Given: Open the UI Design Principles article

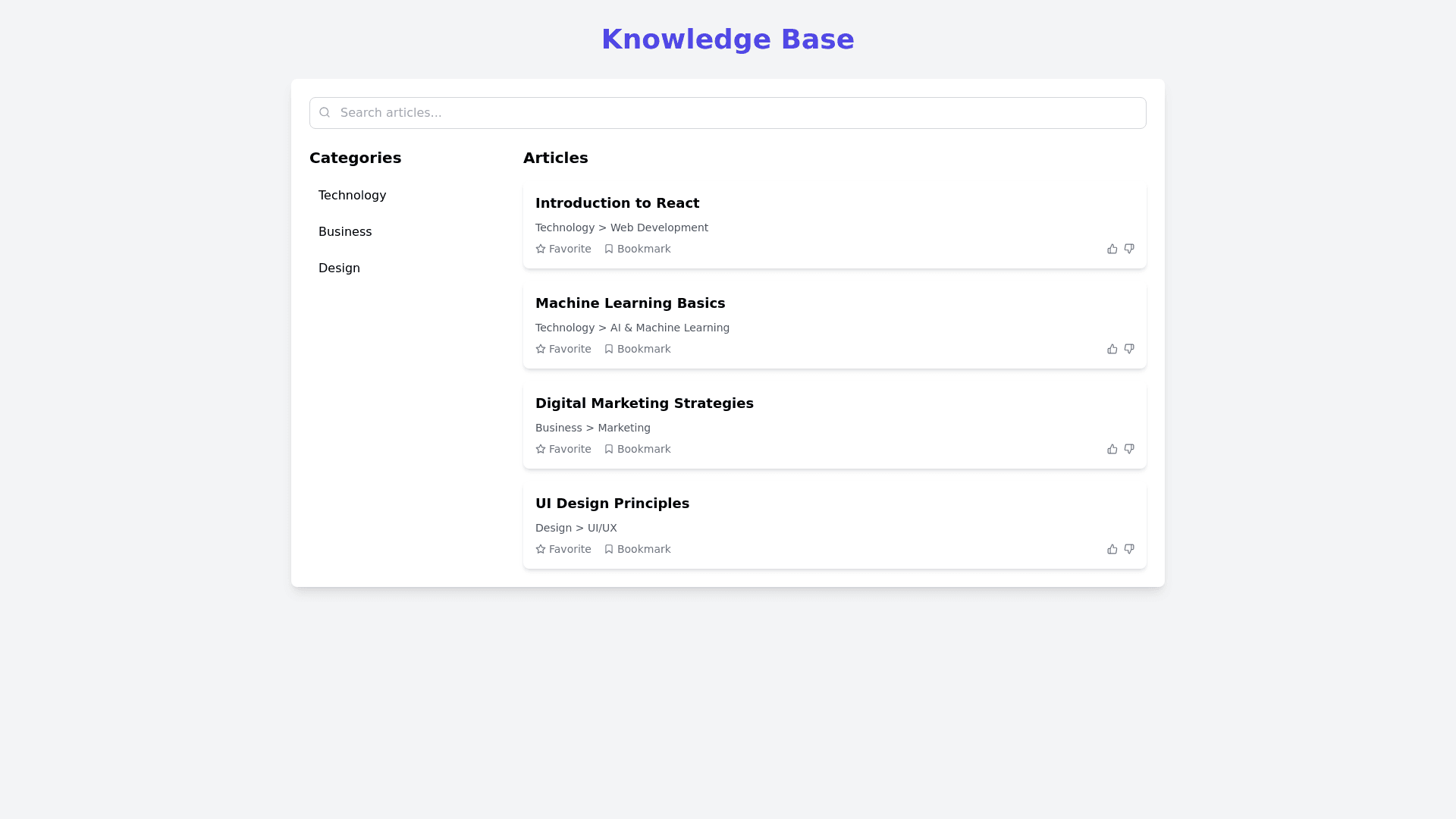Looking at the screenshot, I should pos(612,504).
